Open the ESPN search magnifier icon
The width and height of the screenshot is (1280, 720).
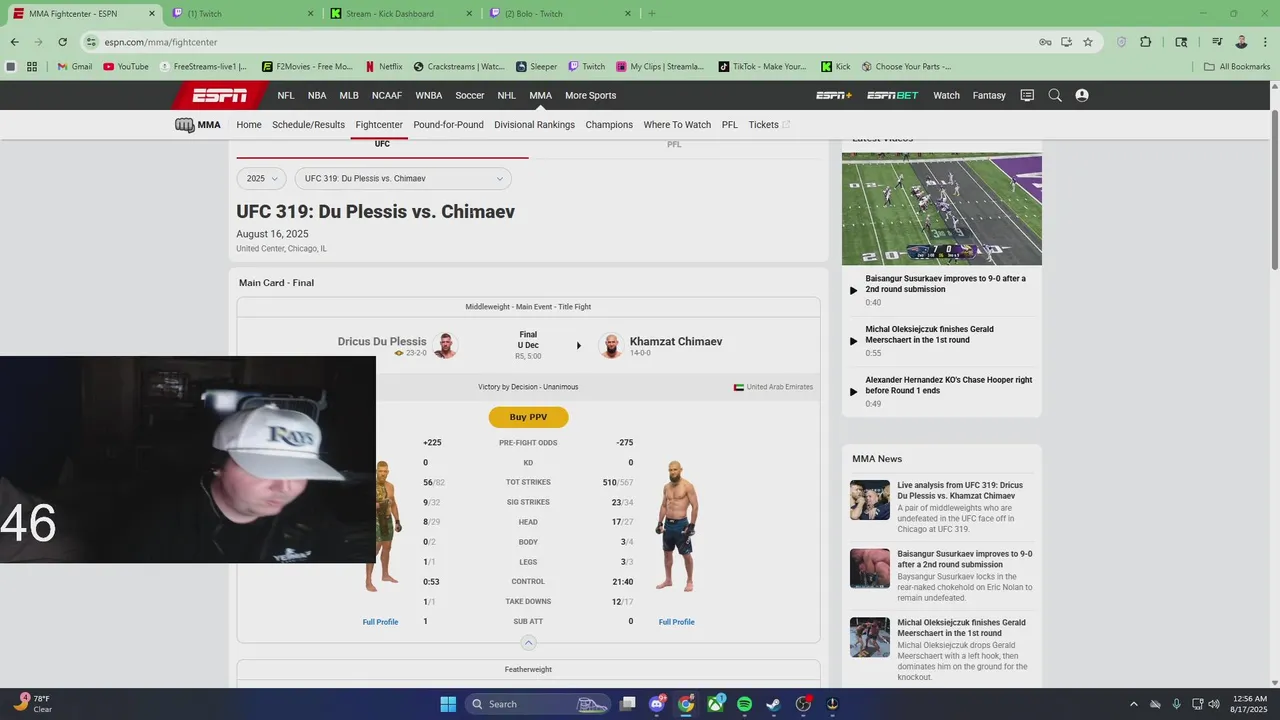point(1055,95)
